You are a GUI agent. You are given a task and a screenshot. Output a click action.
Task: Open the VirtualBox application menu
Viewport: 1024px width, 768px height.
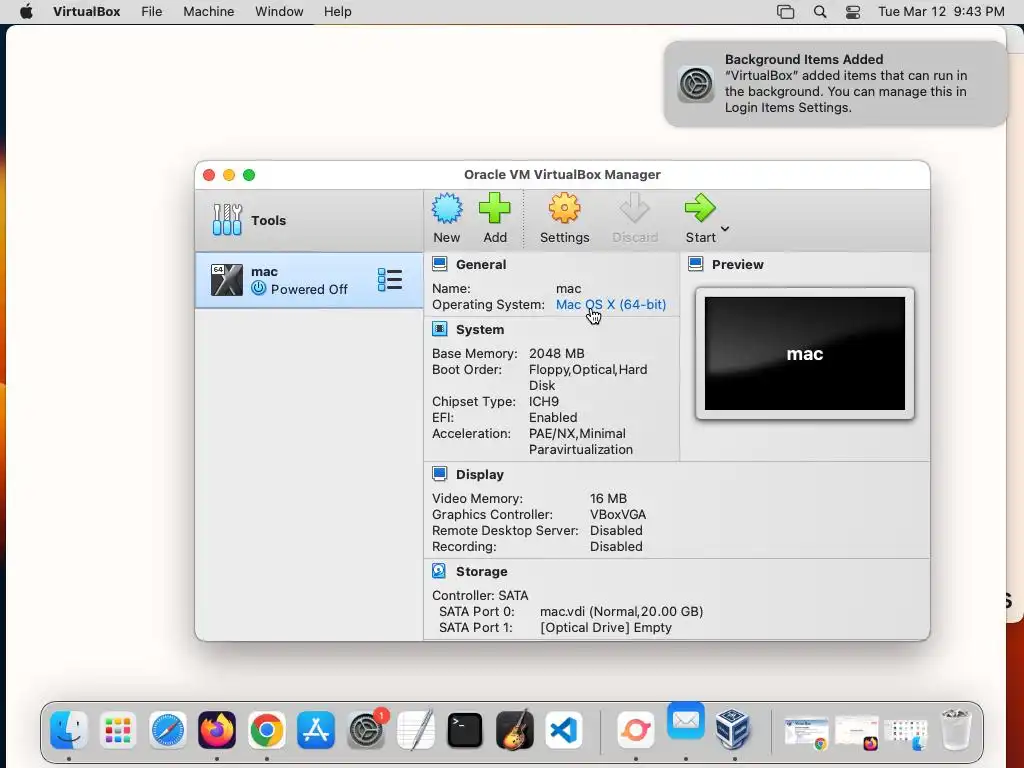86,12
